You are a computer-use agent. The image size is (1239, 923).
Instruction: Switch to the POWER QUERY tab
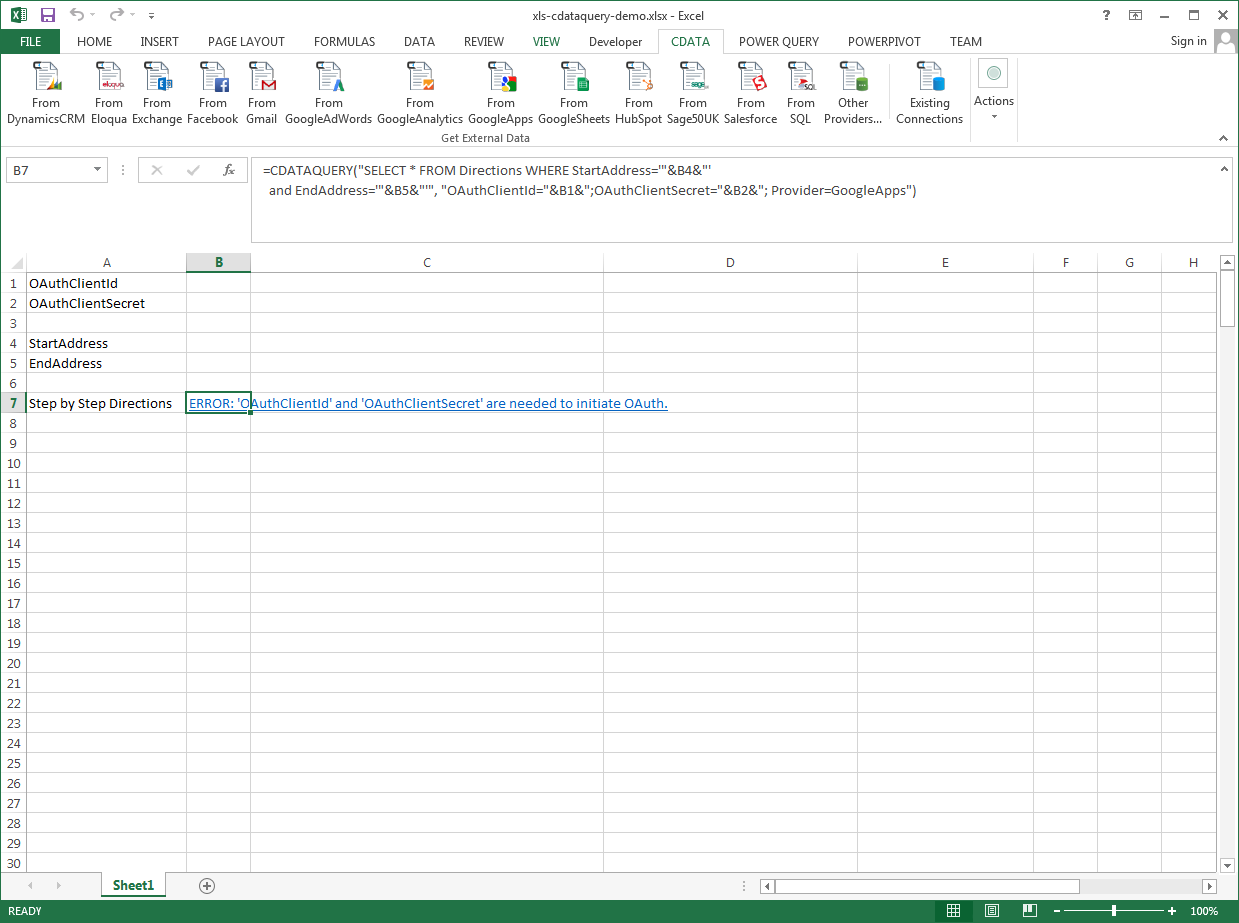778,42
